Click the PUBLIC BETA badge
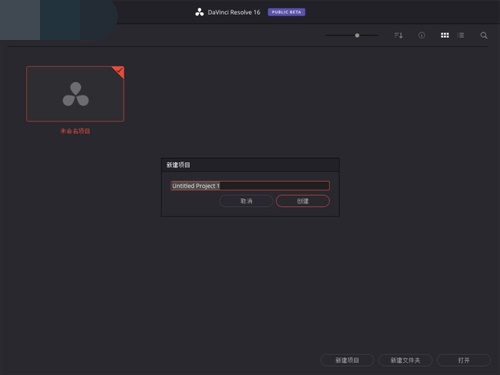 click(286, 12)
